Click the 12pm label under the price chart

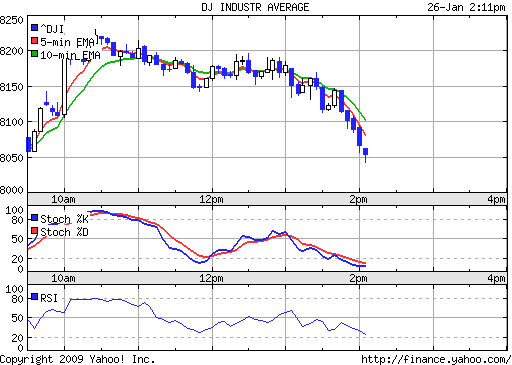[x=211, y=199]
